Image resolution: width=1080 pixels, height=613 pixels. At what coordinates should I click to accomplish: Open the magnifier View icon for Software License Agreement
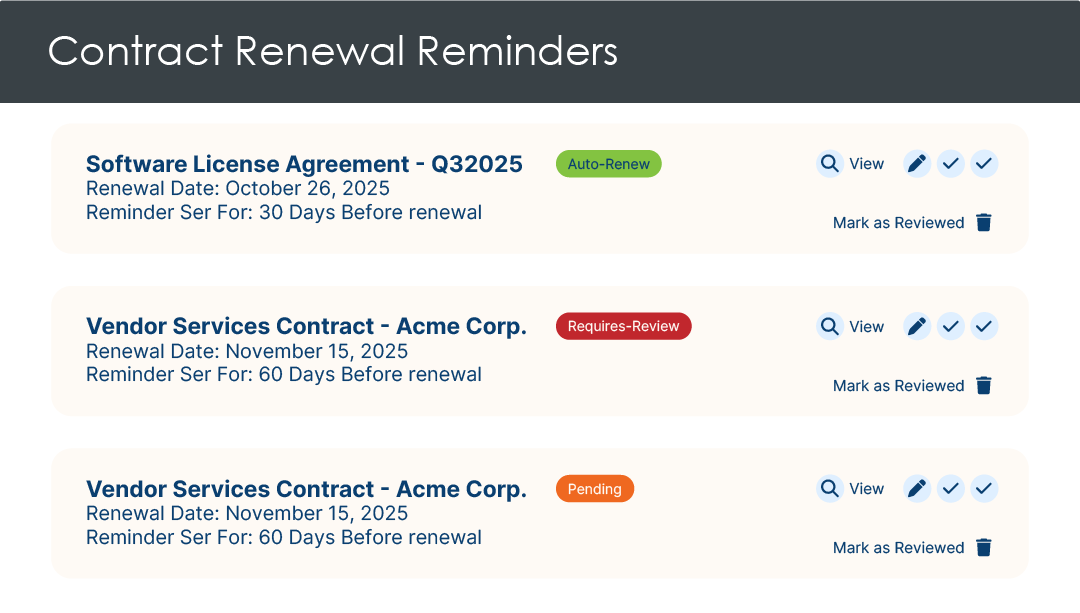pyautogui.click(x=830, y=163)
